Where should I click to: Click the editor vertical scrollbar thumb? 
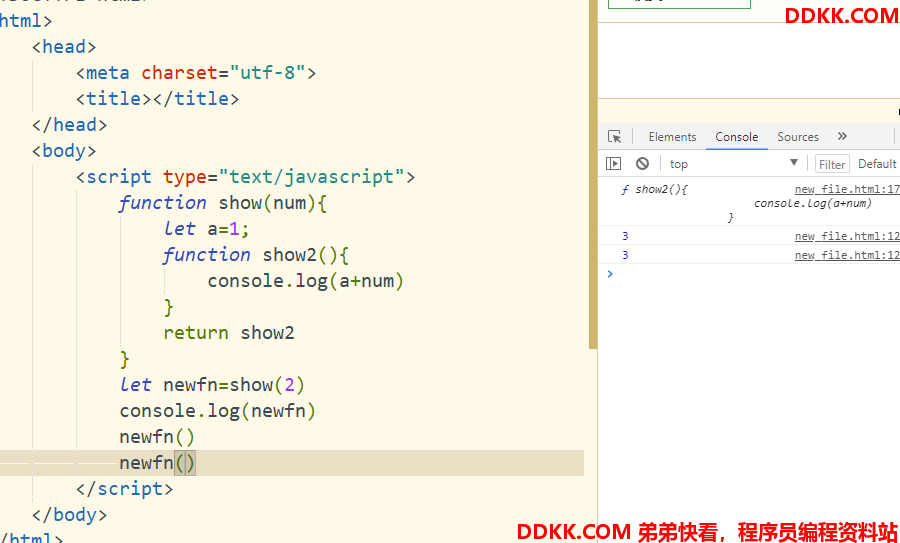(x=593, y=174)
